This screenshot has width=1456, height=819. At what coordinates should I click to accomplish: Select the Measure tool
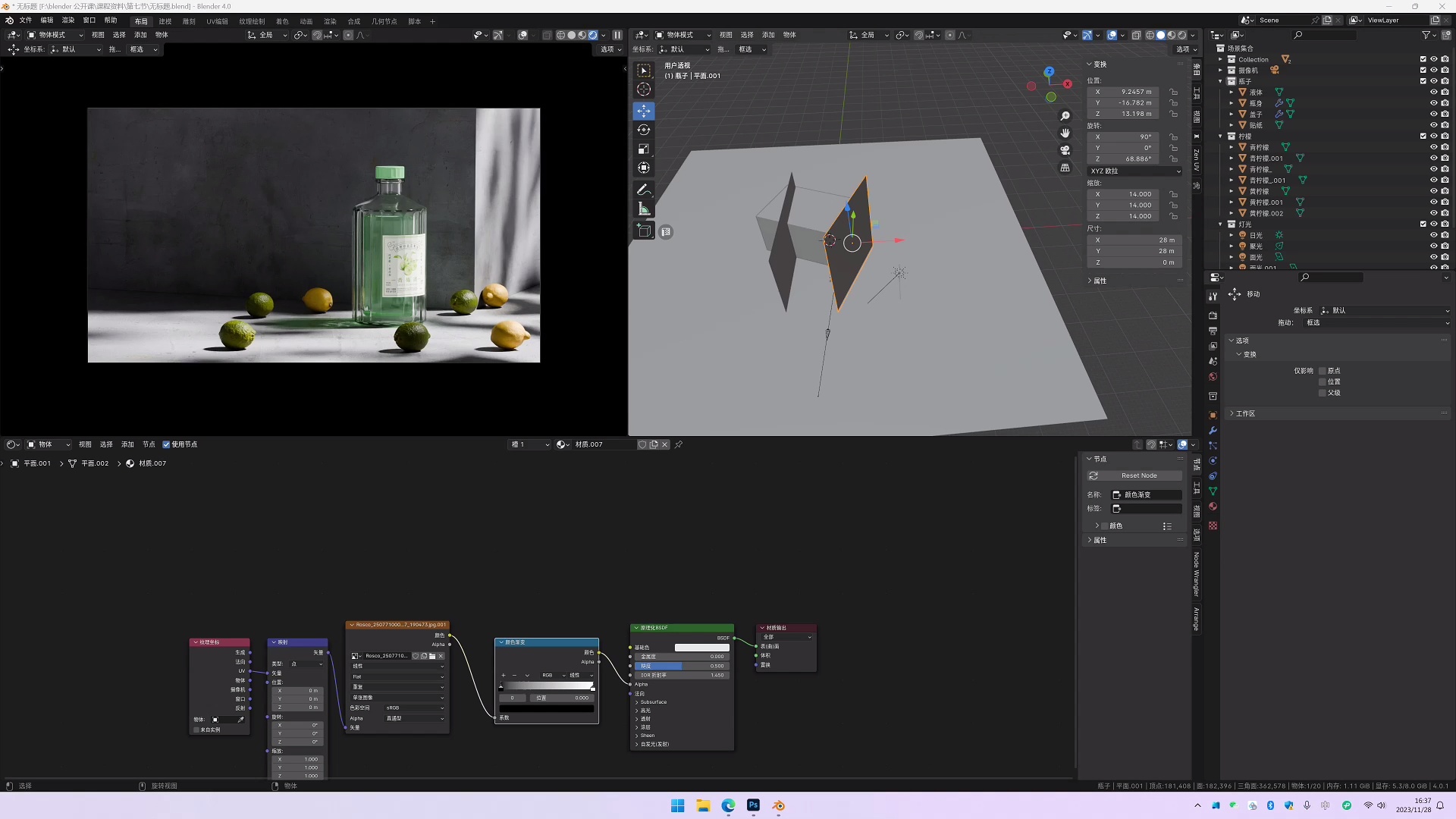coord(643,209)
